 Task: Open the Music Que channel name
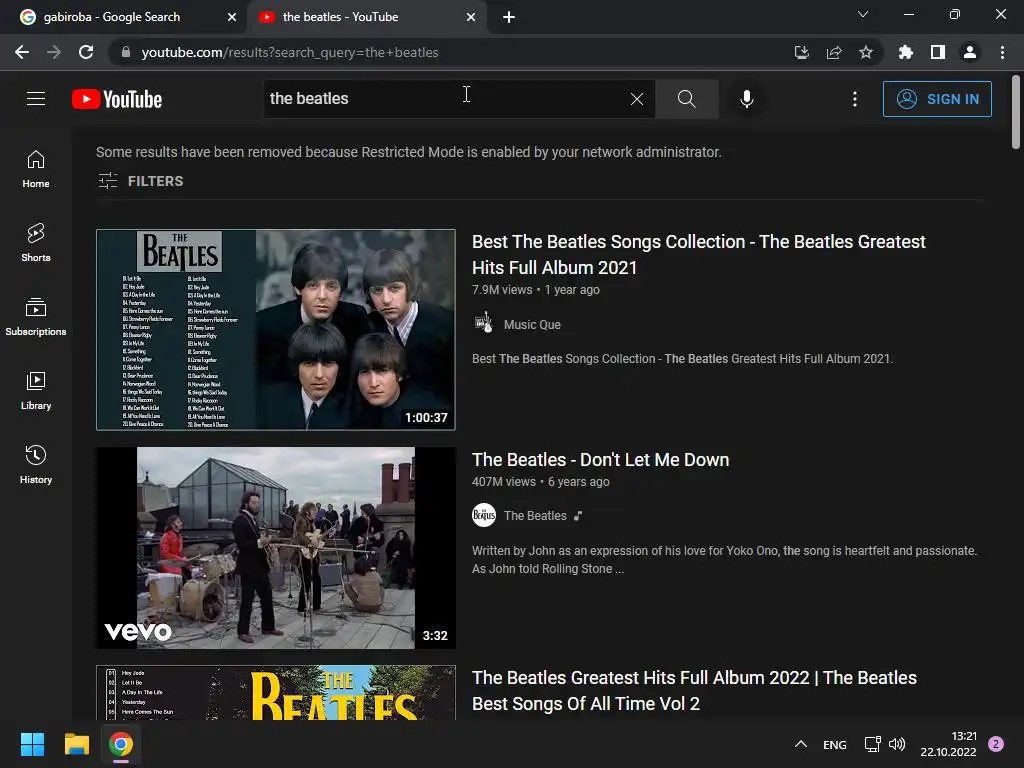532,325
